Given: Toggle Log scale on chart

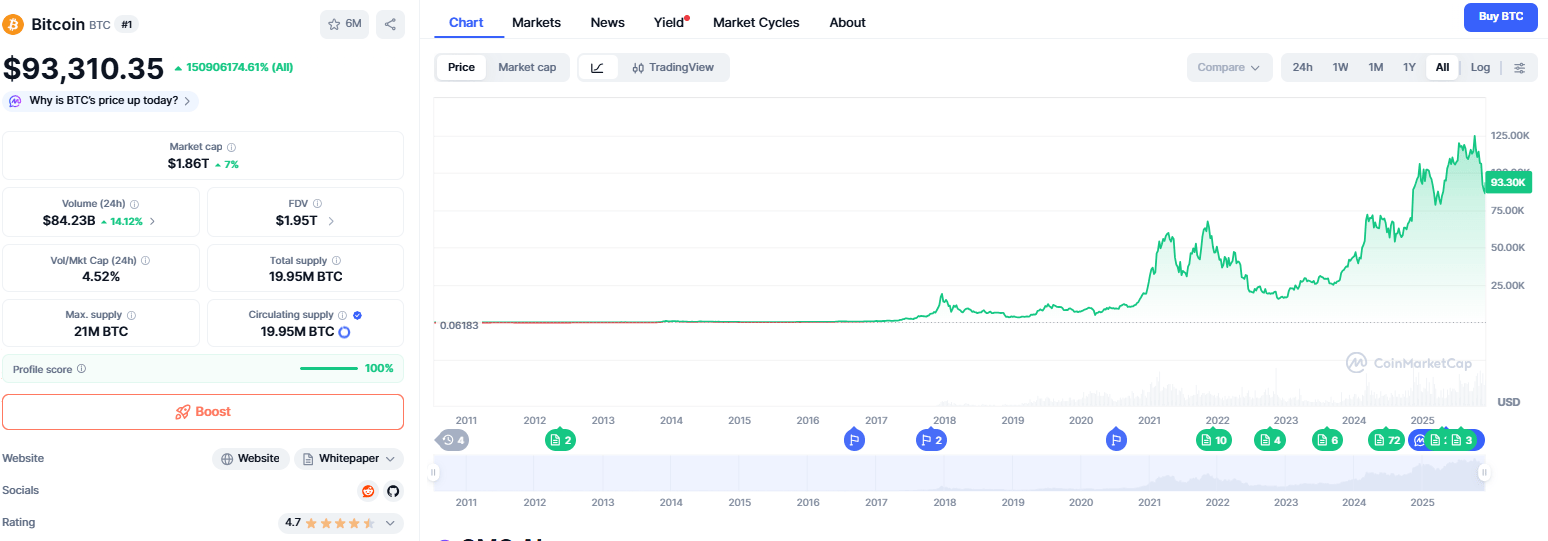Looking at the screenshot, I should click(x=1480, y=67).
